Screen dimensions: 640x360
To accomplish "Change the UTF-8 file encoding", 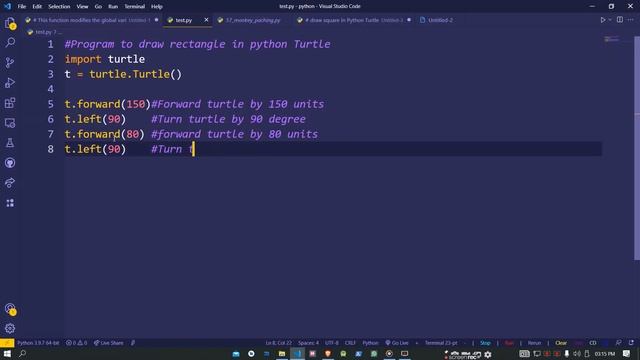I will pyautogui.click(x=331, y=343).
